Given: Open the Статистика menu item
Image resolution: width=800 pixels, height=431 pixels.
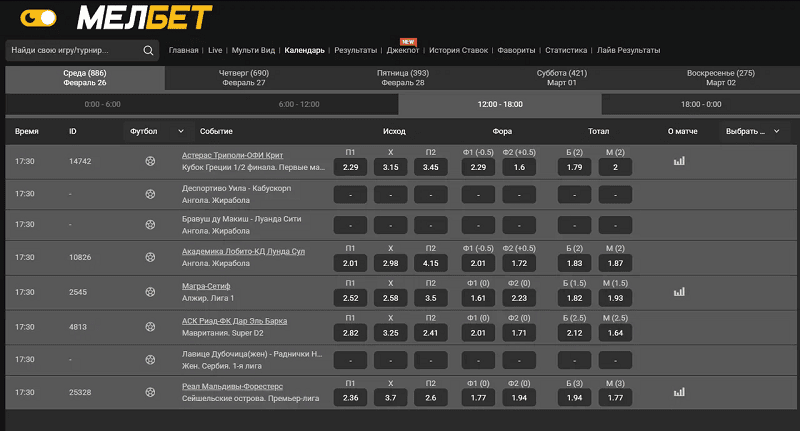Looking at the screenshot, I should [x=566, y=50].
